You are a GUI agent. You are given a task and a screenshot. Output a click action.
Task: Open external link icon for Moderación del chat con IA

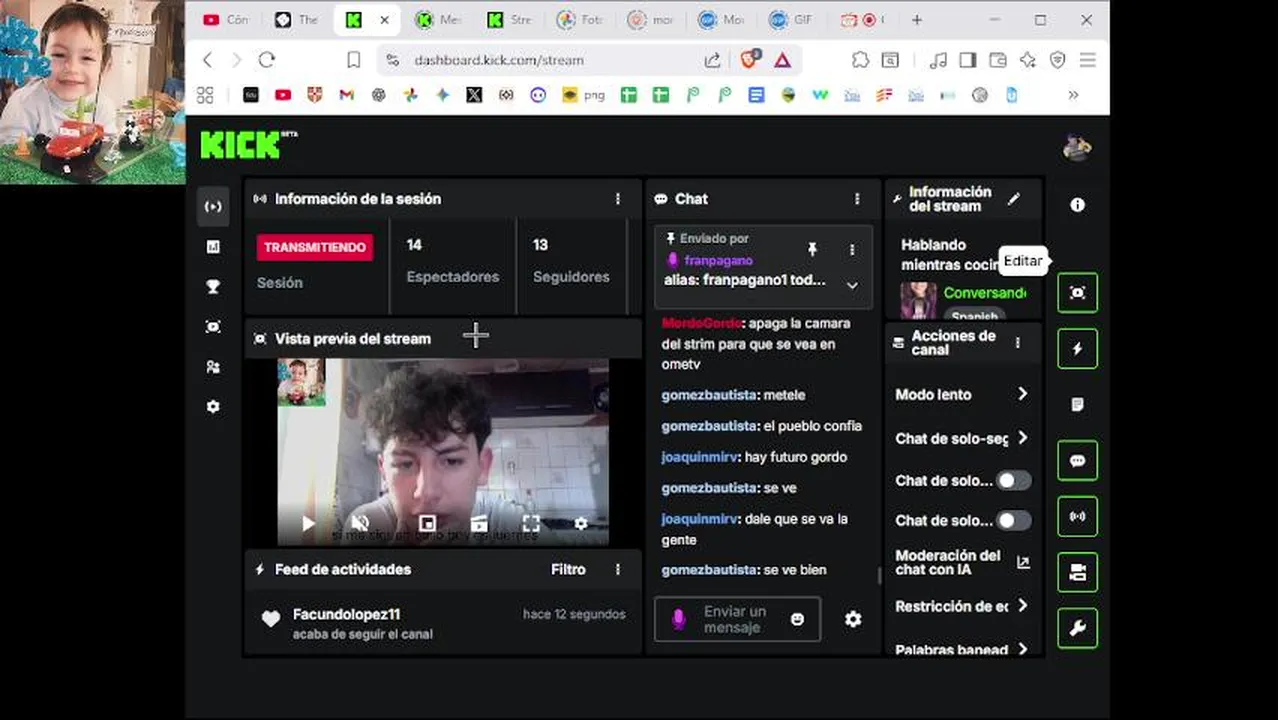pos(1023,562)
